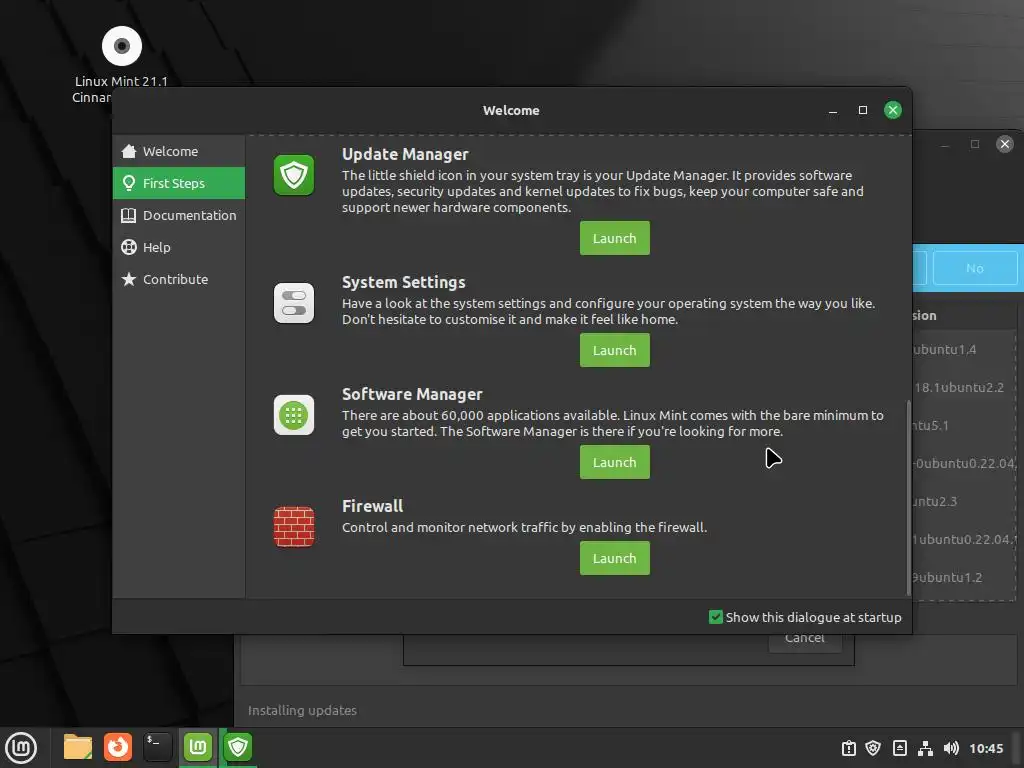This screenshot has height=768, width=1024.
Task: Launch the Firewall configuration
Action: 615,558
